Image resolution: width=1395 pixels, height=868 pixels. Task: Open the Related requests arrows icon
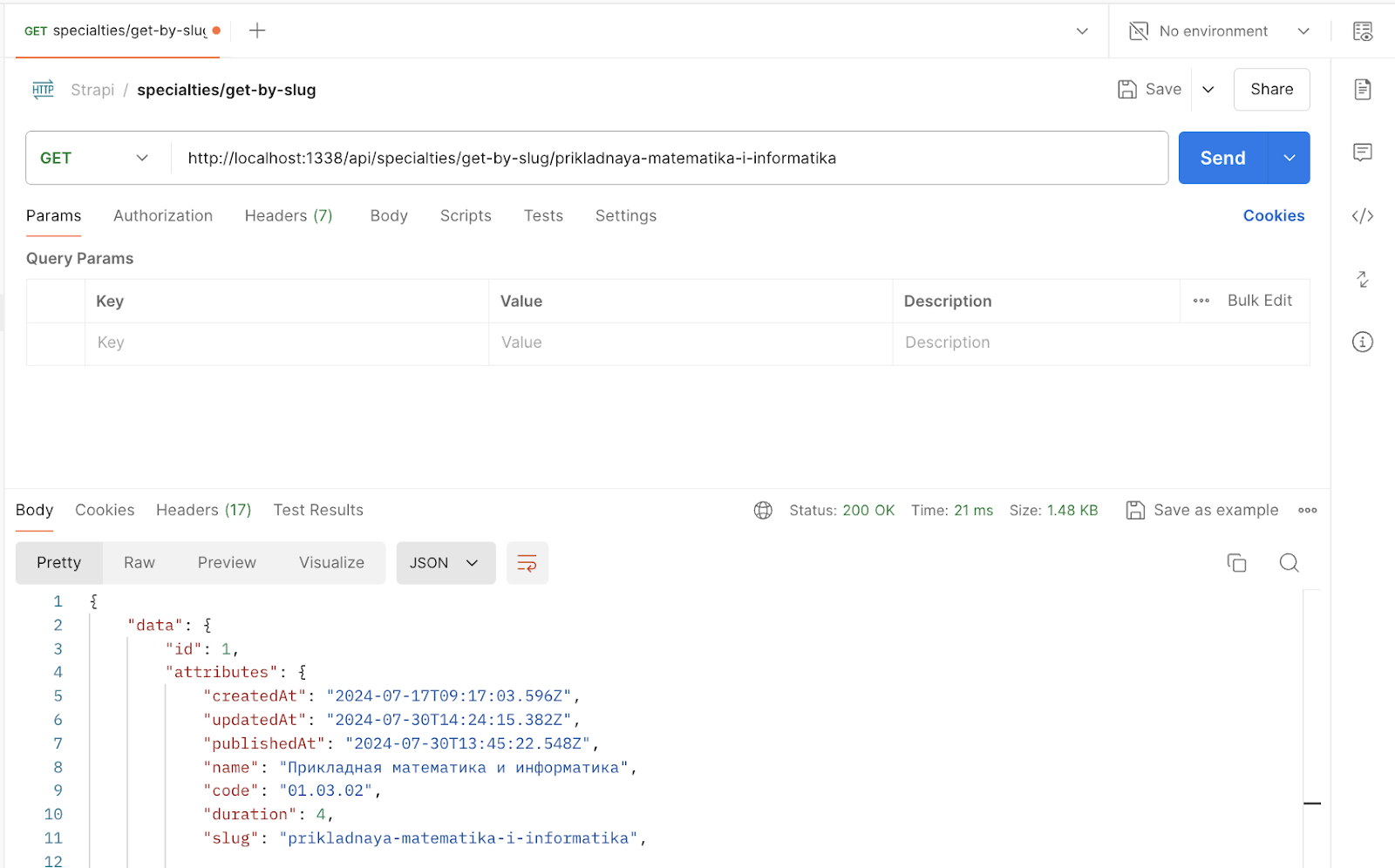[x=1363, y=279]
